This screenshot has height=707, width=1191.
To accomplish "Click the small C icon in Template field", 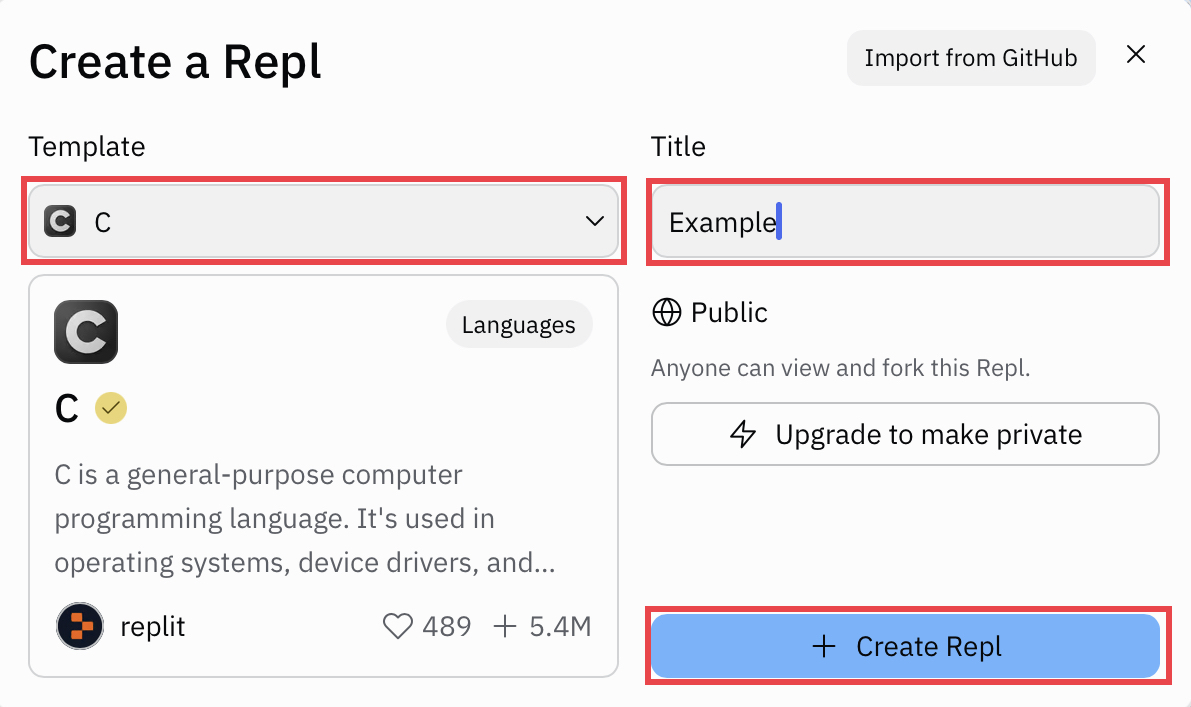I will [61, 221].
